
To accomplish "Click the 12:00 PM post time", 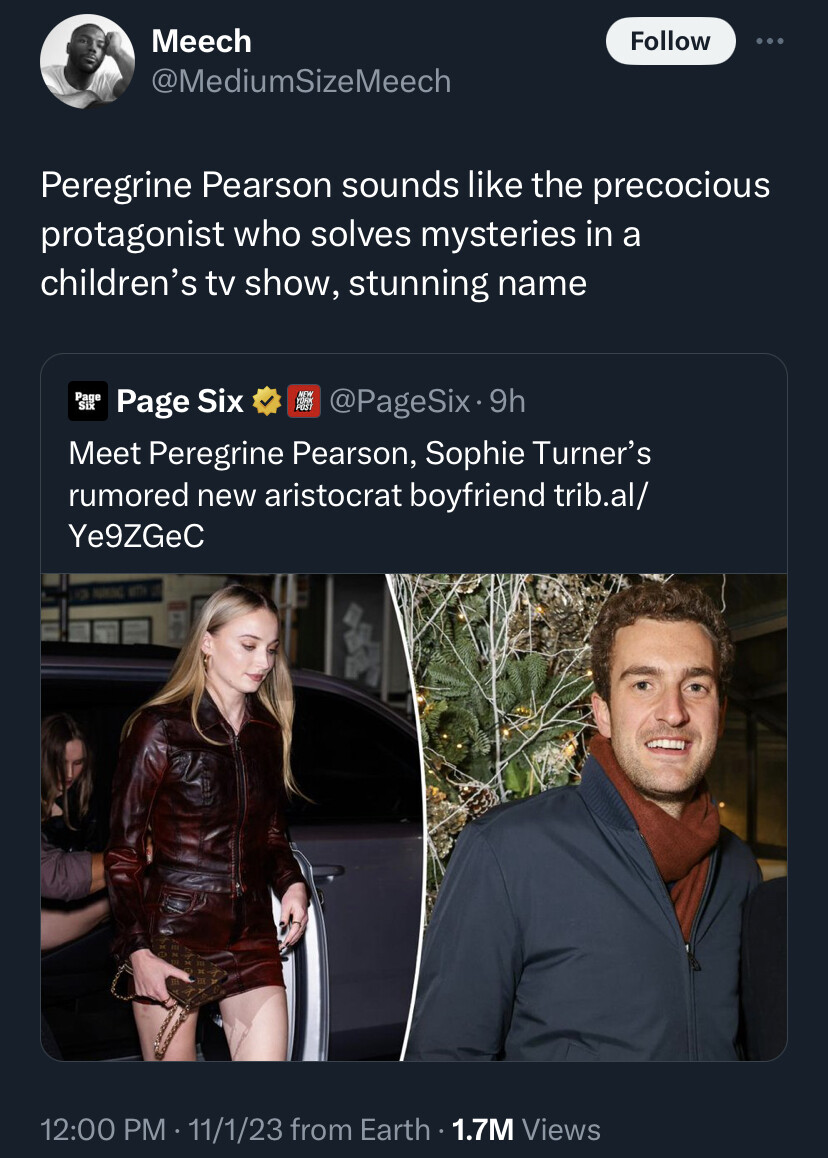I will (102, 1130).
